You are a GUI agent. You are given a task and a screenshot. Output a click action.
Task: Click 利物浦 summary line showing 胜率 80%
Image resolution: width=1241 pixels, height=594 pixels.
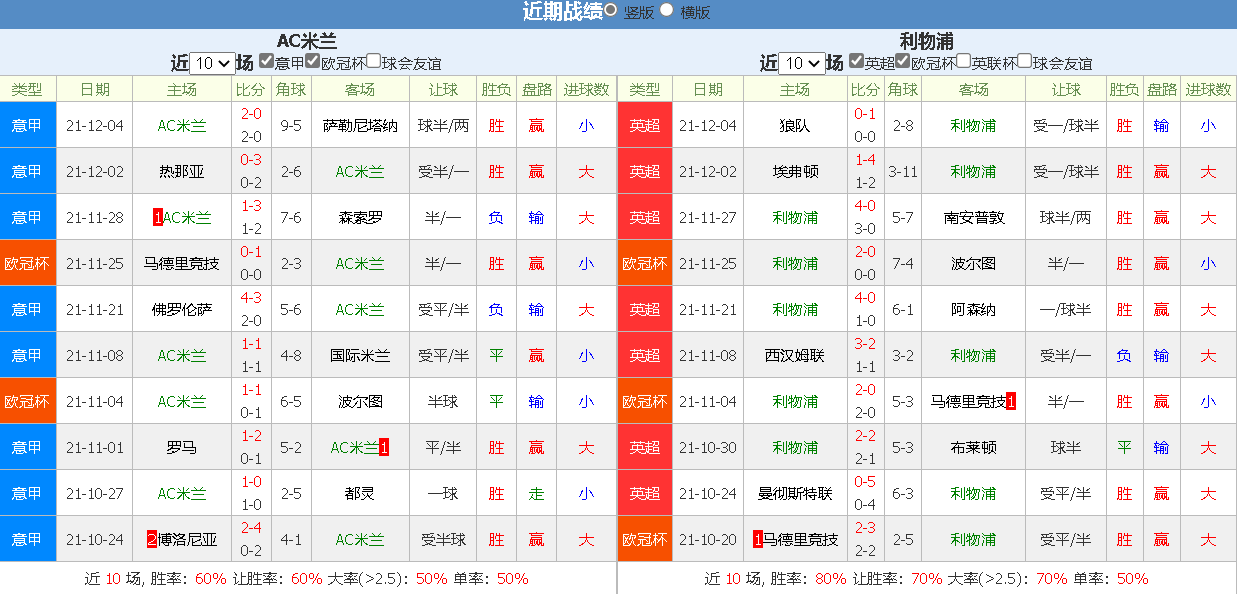click(926, 578)
